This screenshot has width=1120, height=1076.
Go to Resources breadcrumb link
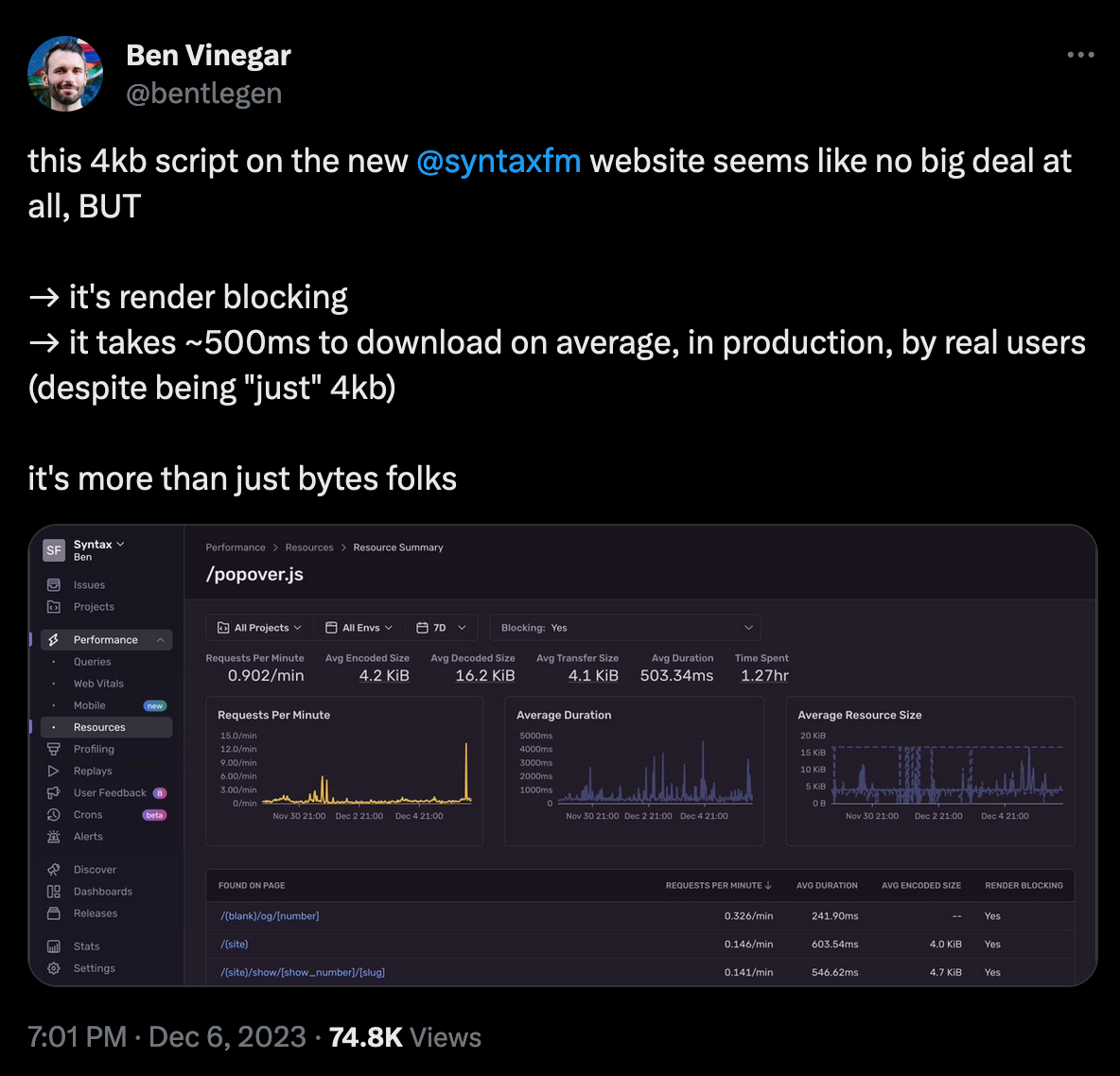[x=309, y=547]
